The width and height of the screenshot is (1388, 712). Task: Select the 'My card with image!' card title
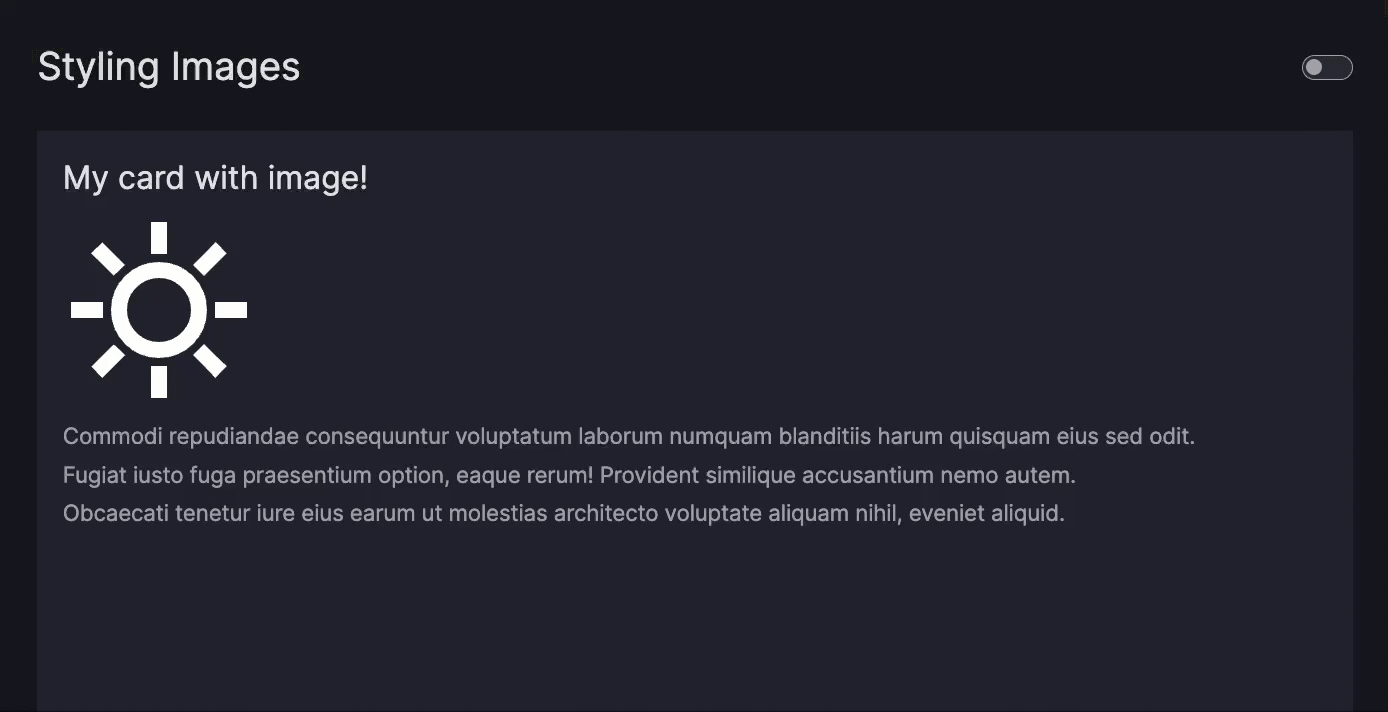click(215, 178)
